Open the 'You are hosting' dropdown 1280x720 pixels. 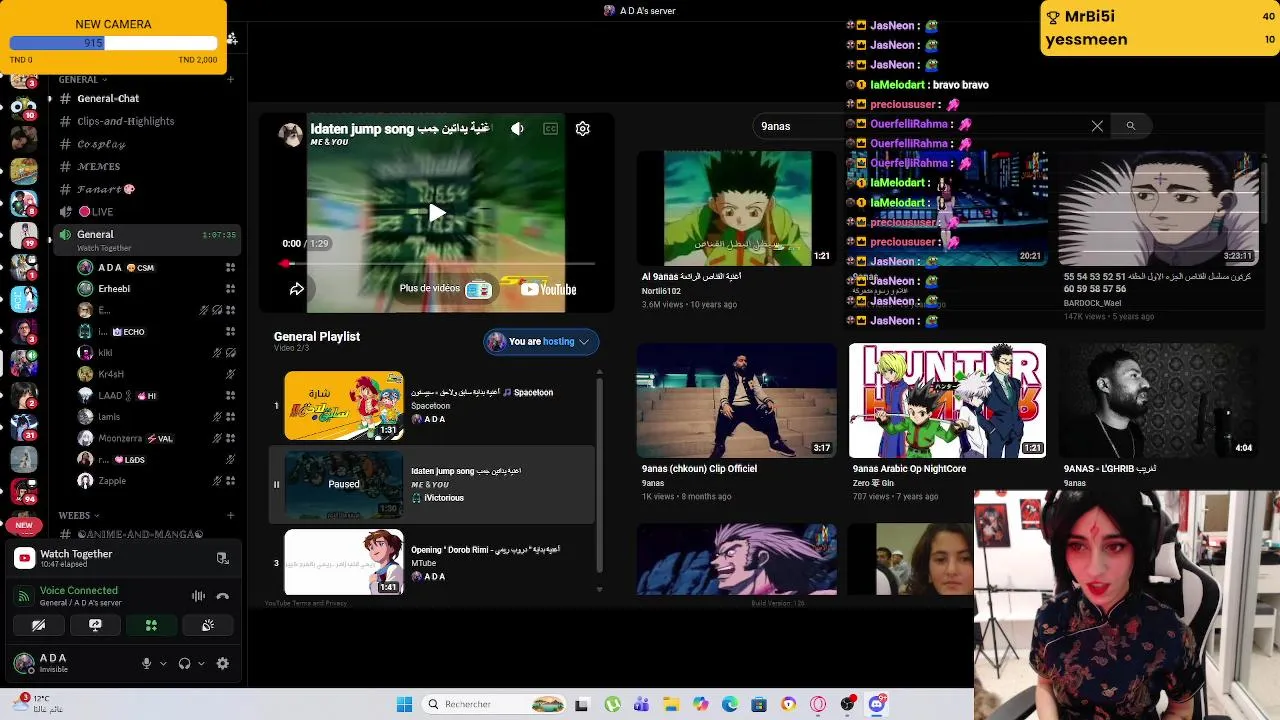[x=541, y=342]
